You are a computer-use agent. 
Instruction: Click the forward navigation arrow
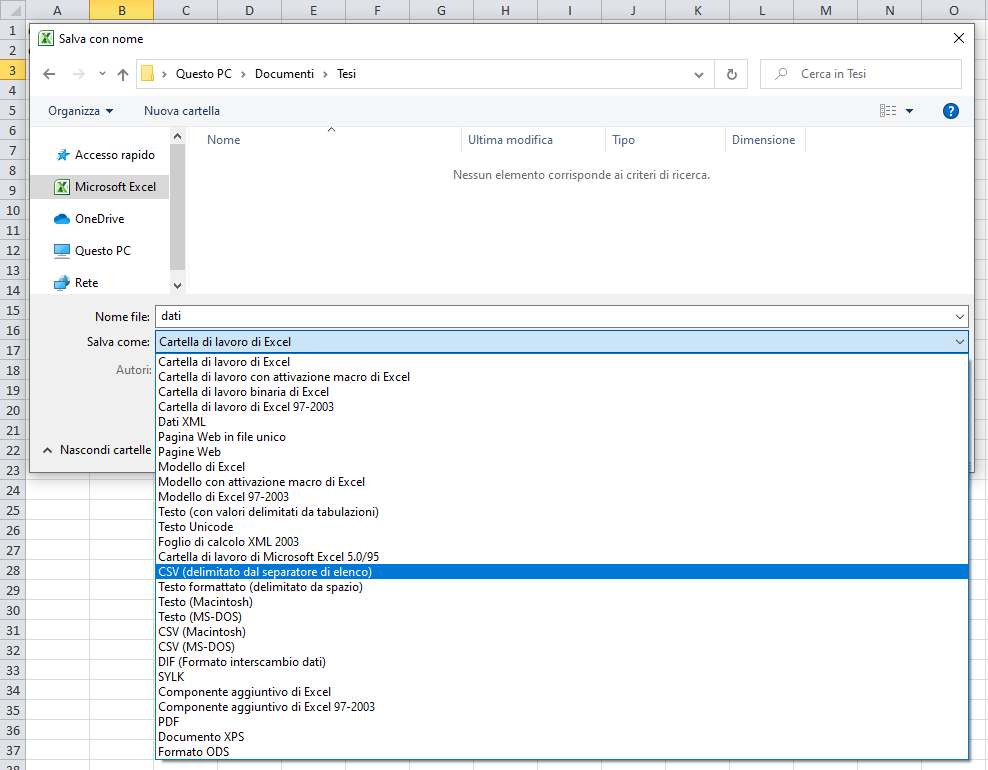pos(79,74)
